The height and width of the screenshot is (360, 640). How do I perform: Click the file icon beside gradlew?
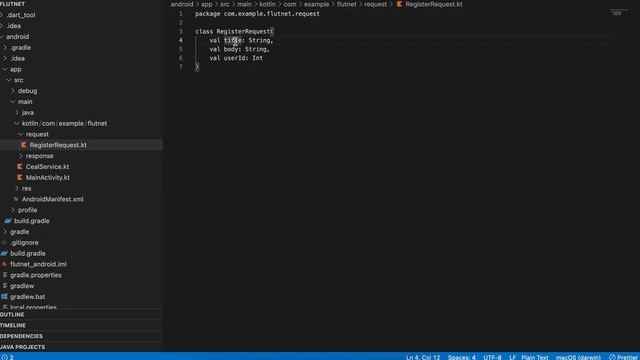(x=5, y=286)
